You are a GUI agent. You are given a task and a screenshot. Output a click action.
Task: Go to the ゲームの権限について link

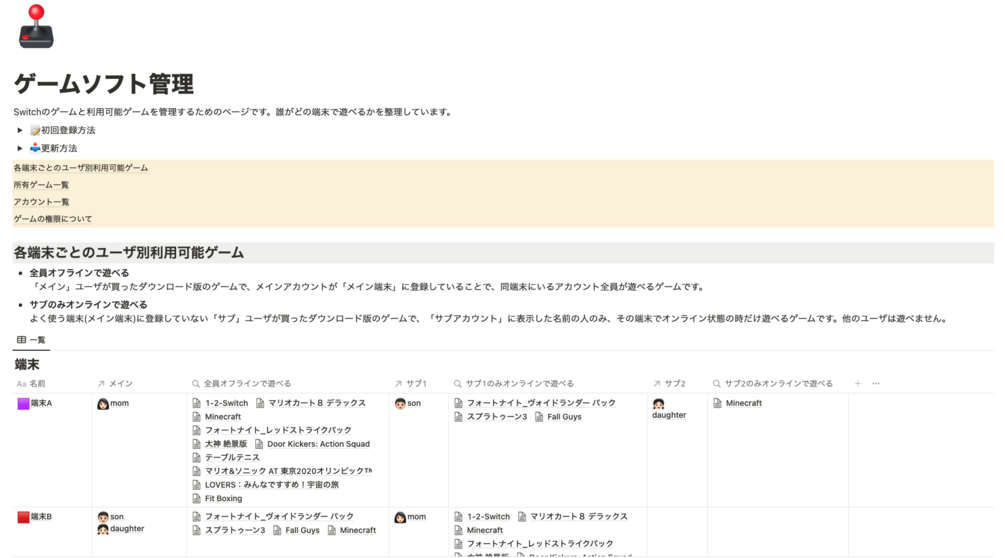pyautogui.click(x=53, y=219)
